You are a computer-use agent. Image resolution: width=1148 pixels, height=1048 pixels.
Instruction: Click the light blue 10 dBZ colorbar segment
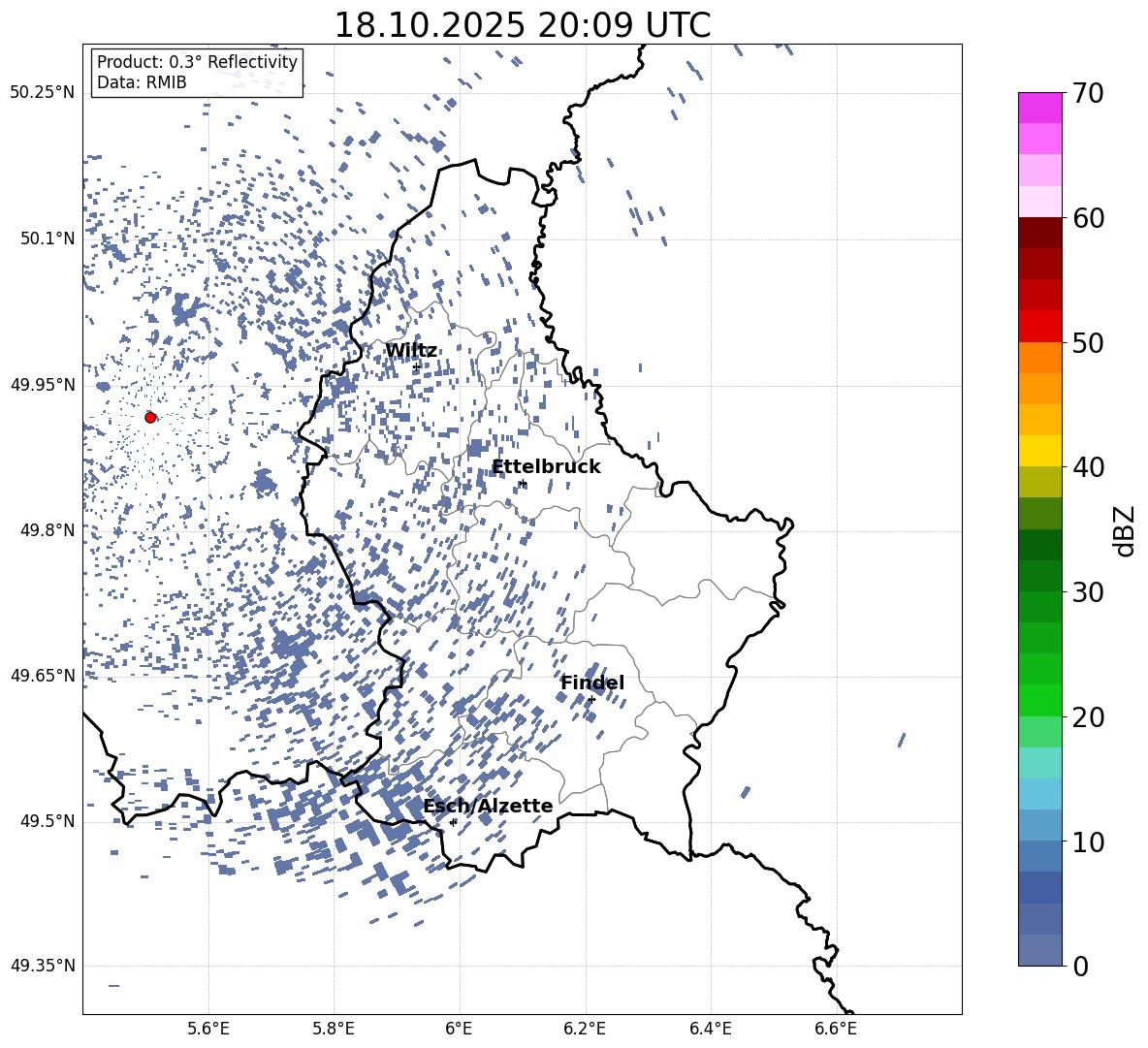(1039, 825)
